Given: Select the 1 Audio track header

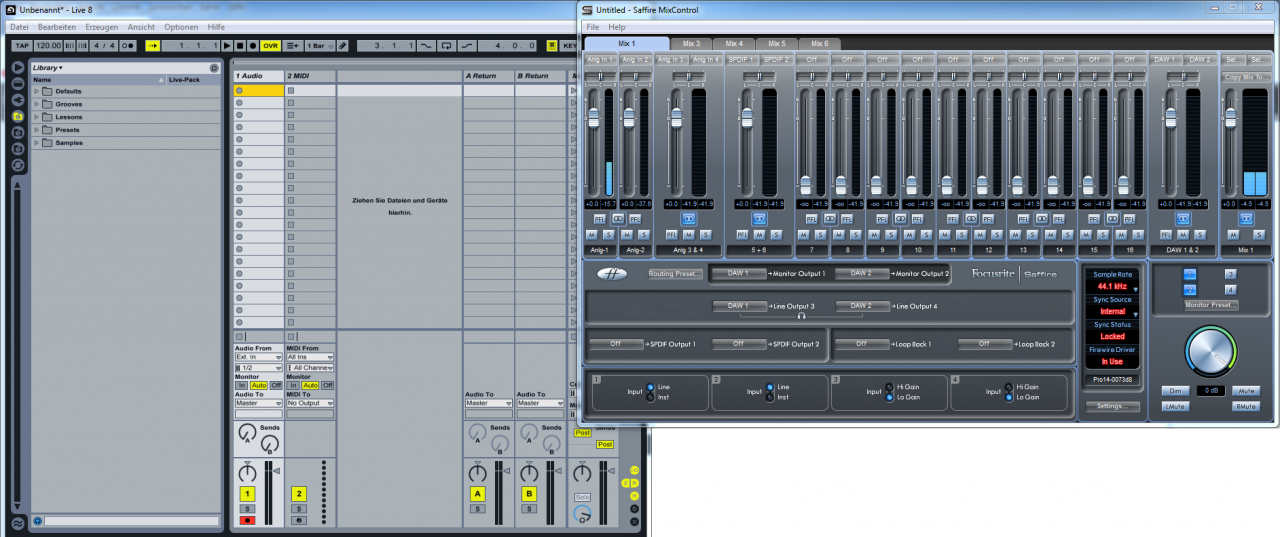Looking at the screenshot, I should (258, 76).
